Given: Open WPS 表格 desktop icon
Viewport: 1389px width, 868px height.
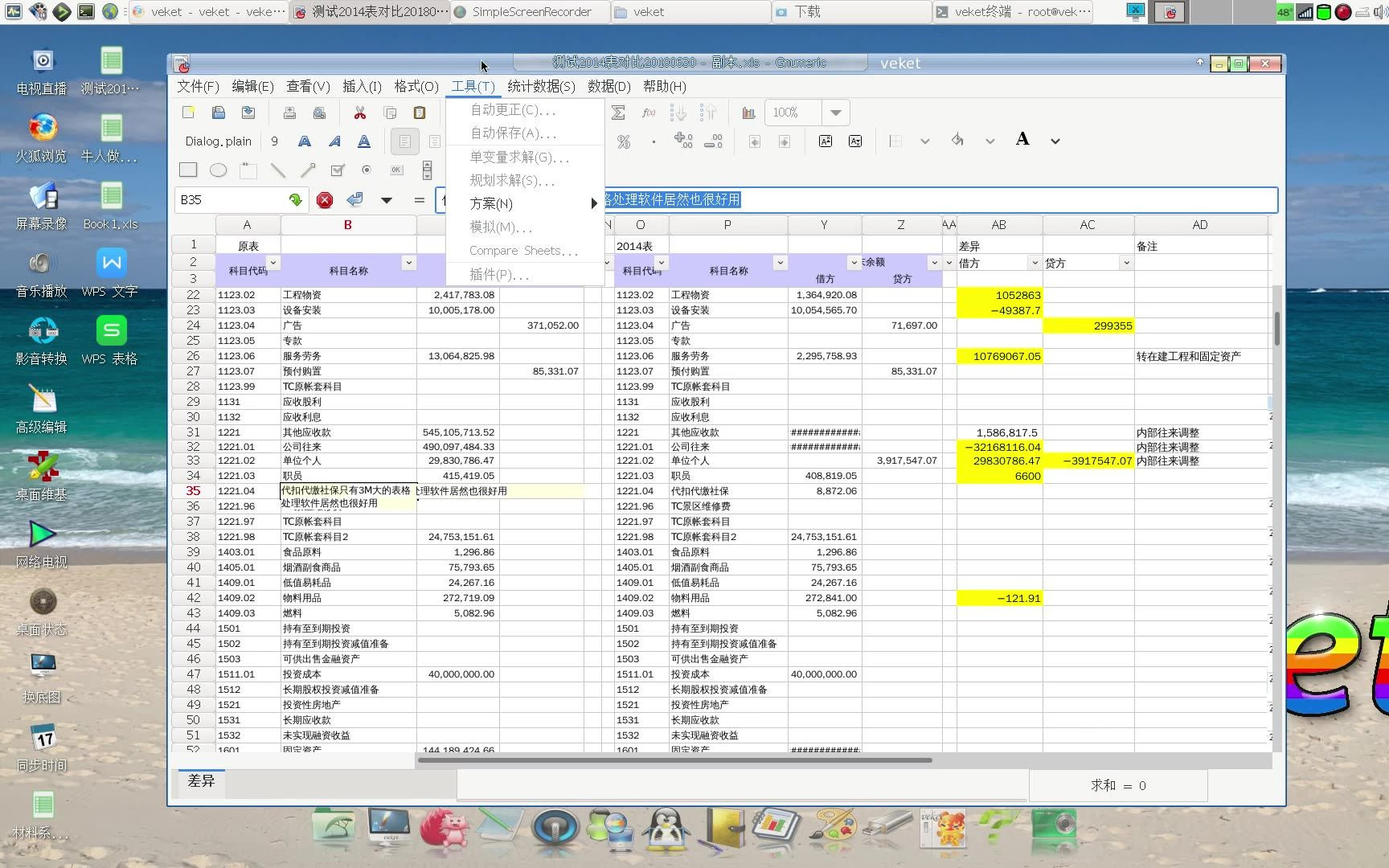Looking at the screenshot, I should (109, 341).
